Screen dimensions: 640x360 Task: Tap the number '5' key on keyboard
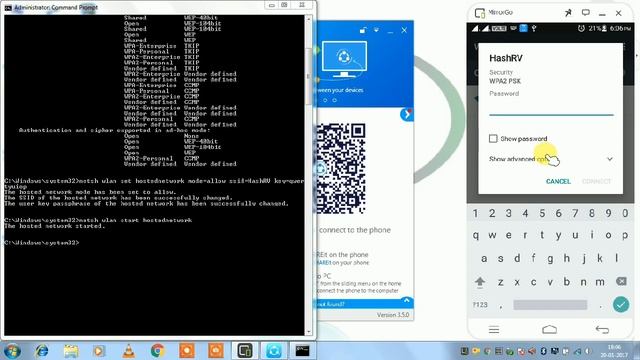pos(542,213)
